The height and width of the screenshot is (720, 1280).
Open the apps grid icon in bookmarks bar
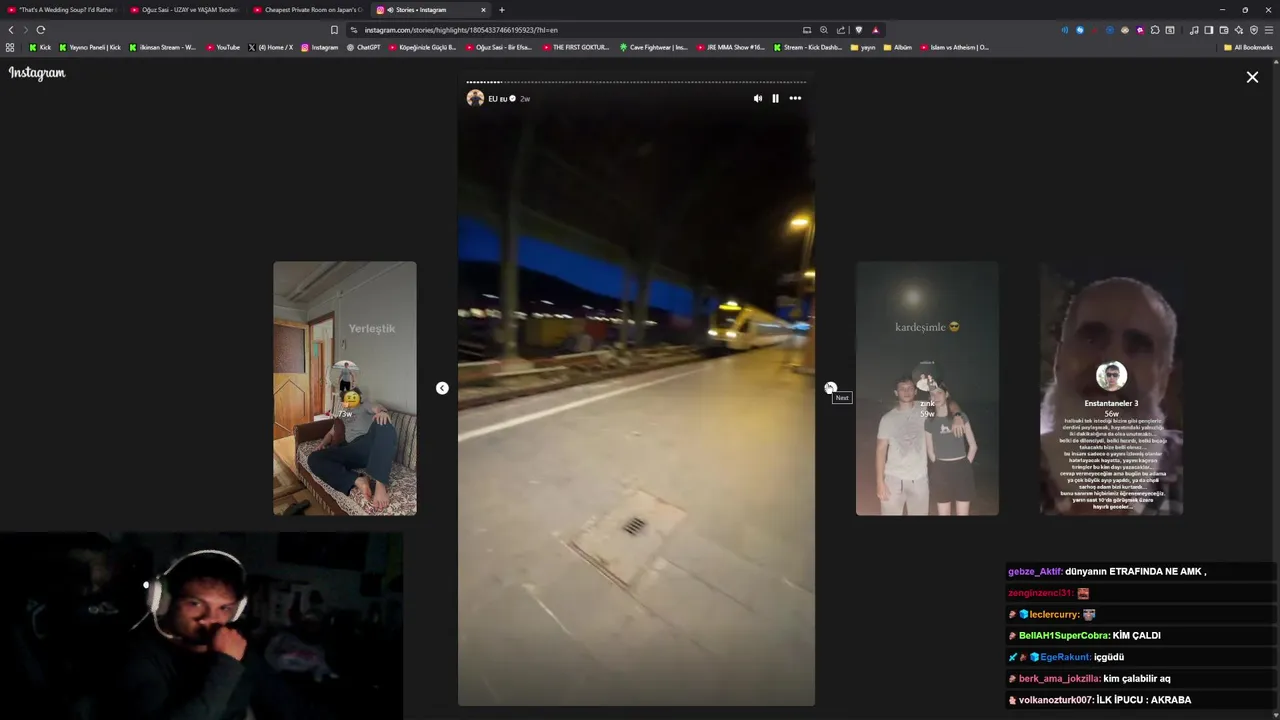click(10, 47)
